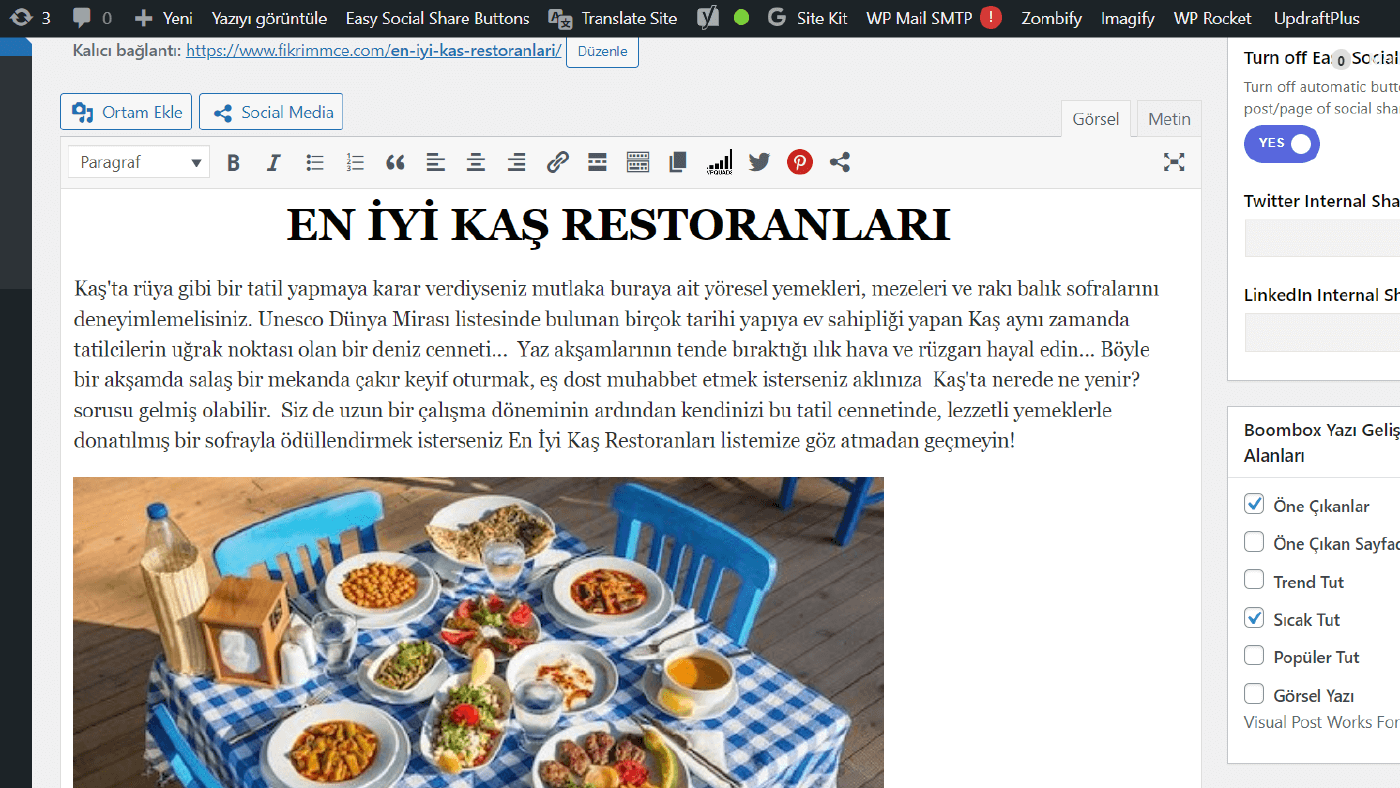Image resolution: width=1400 pixels, height=788 pixels.
Task: Toggle italic formatting in editor toolbar
Action: pyautogui.click(x=273, y=162)
